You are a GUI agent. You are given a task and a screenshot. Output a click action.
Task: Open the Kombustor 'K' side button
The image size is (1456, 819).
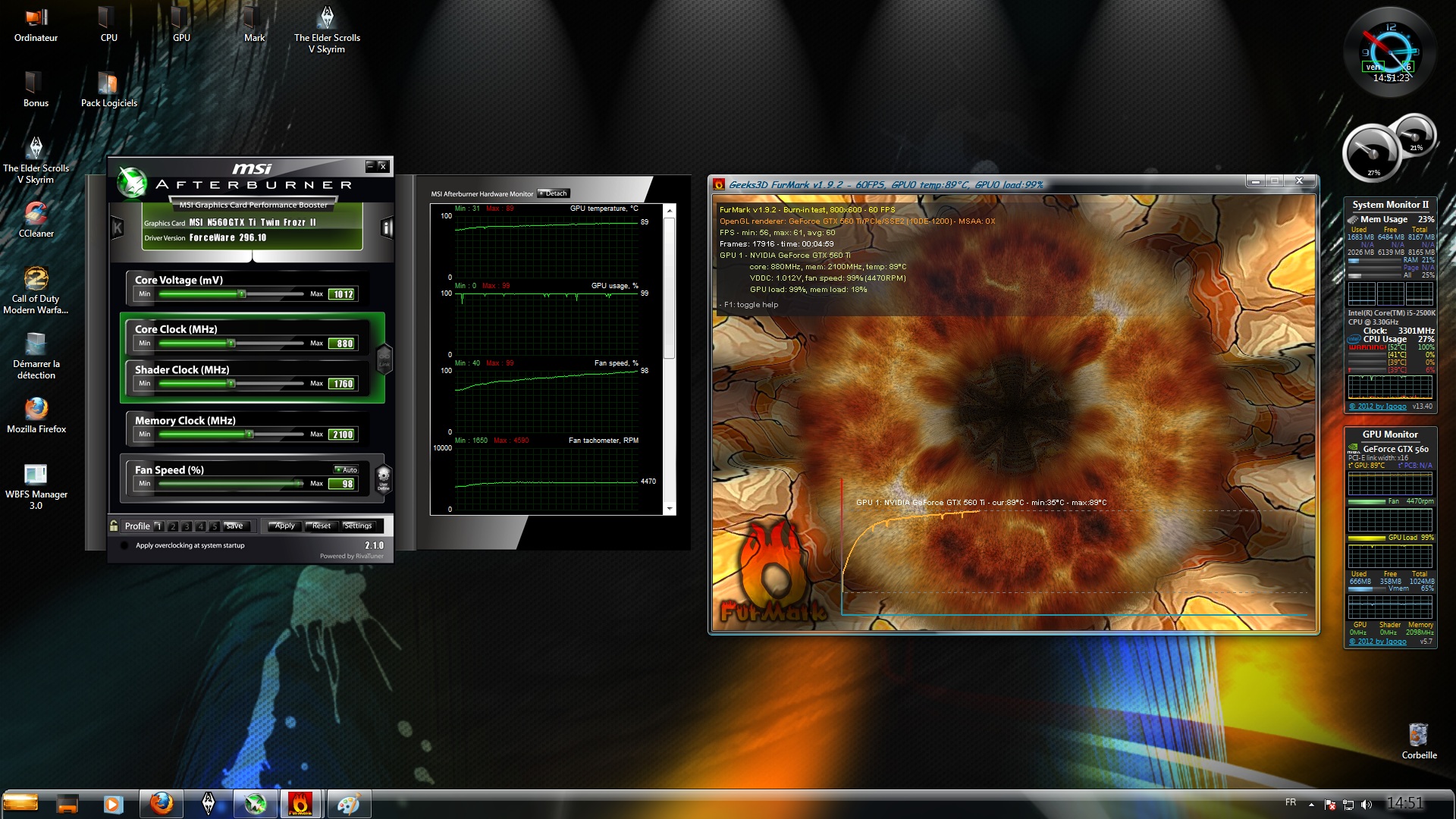coord(117,227)
